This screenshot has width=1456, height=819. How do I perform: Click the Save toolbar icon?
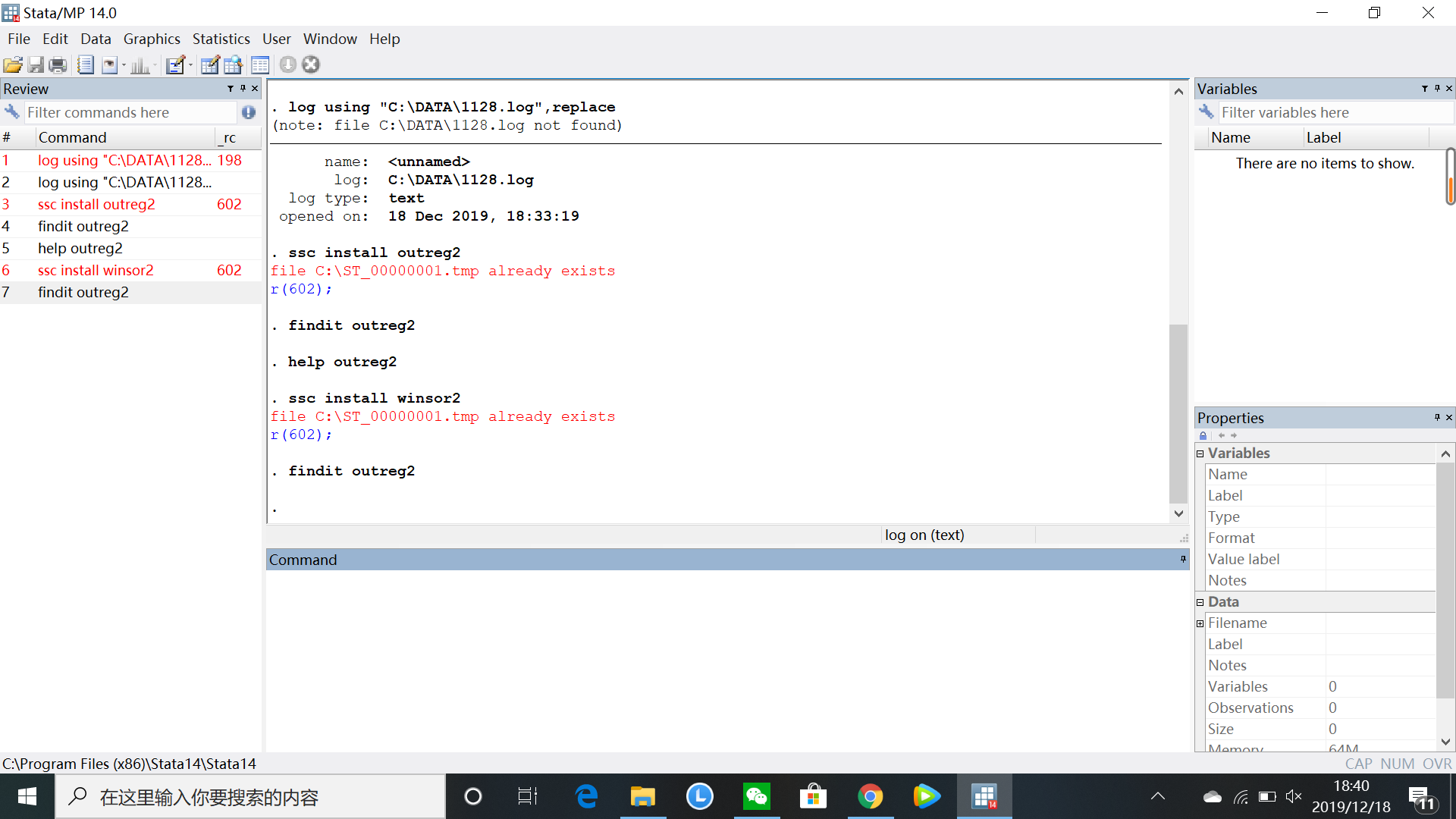point(36,65)
